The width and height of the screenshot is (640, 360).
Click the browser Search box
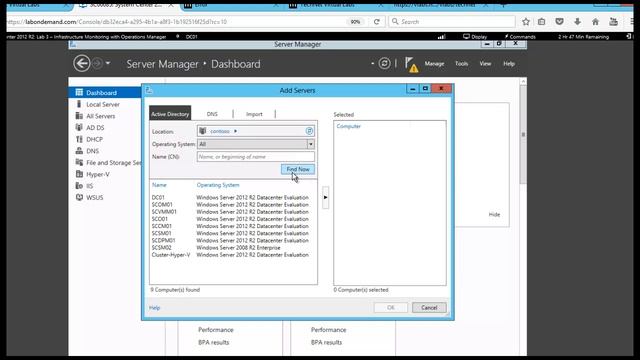point(451,22)
